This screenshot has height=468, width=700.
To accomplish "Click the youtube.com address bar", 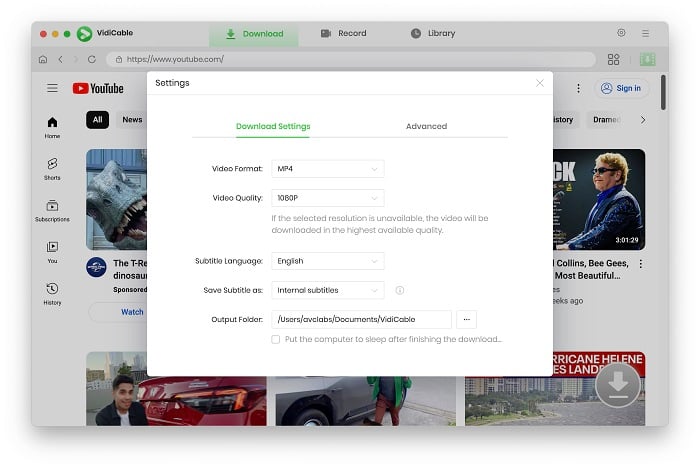I will pos(350,59).
